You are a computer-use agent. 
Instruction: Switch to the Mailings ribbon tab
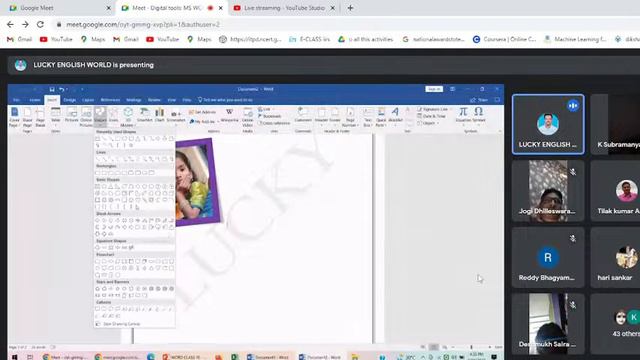[133, 100]
